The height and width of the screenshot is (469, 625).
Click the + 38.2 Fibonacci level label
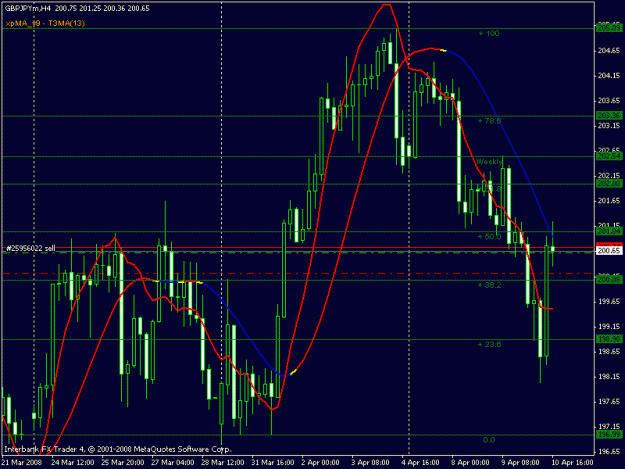click(489, 285)
